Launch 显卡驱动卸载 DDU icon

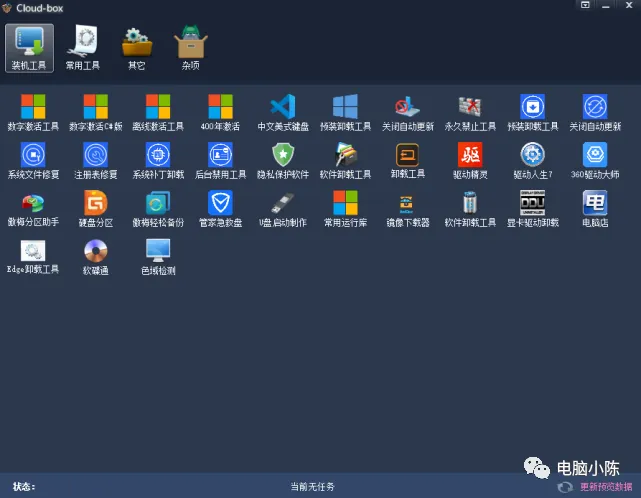pos(533,209)
